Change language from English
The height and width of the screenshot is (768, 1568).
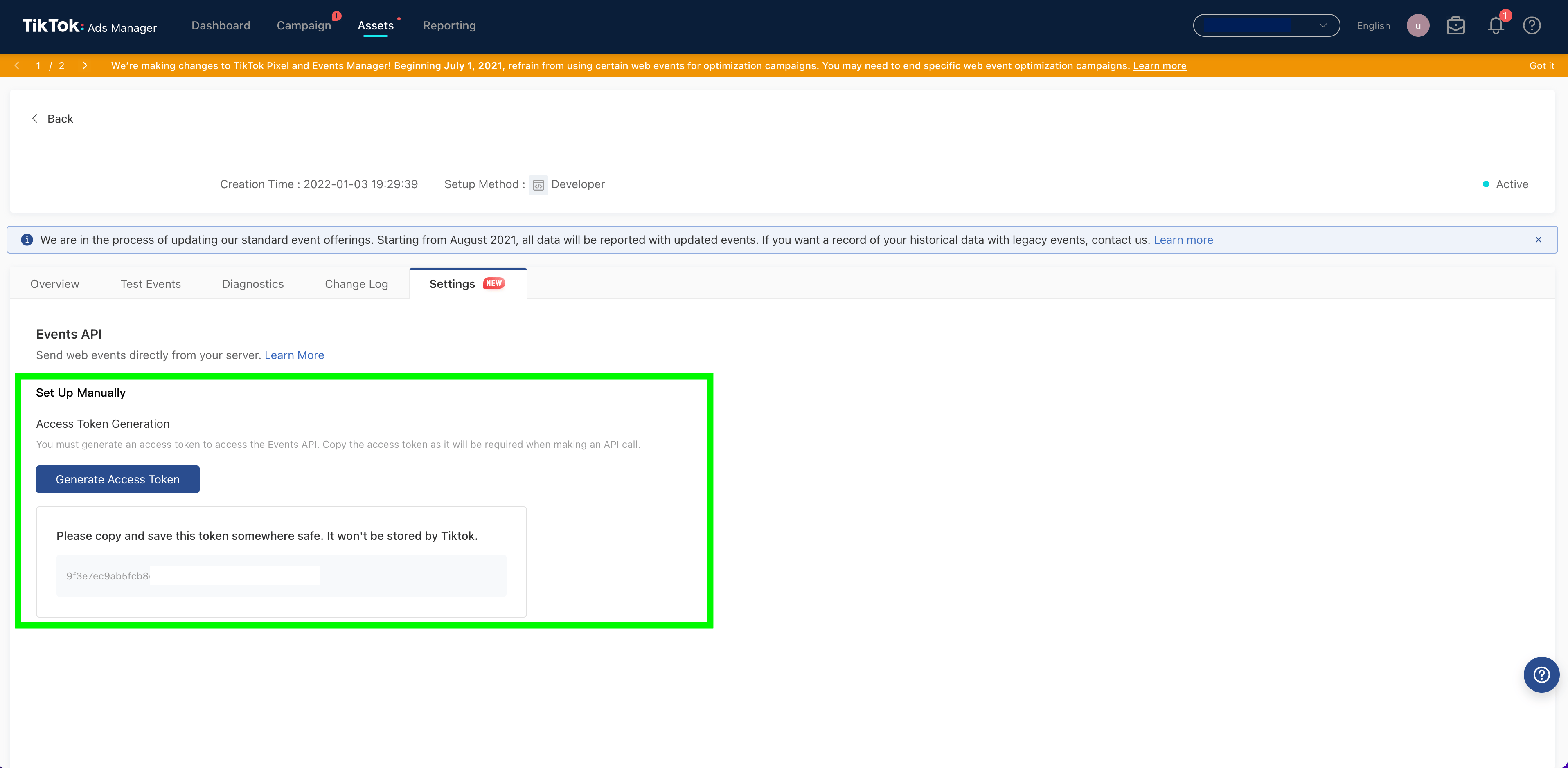[1373, 26]
